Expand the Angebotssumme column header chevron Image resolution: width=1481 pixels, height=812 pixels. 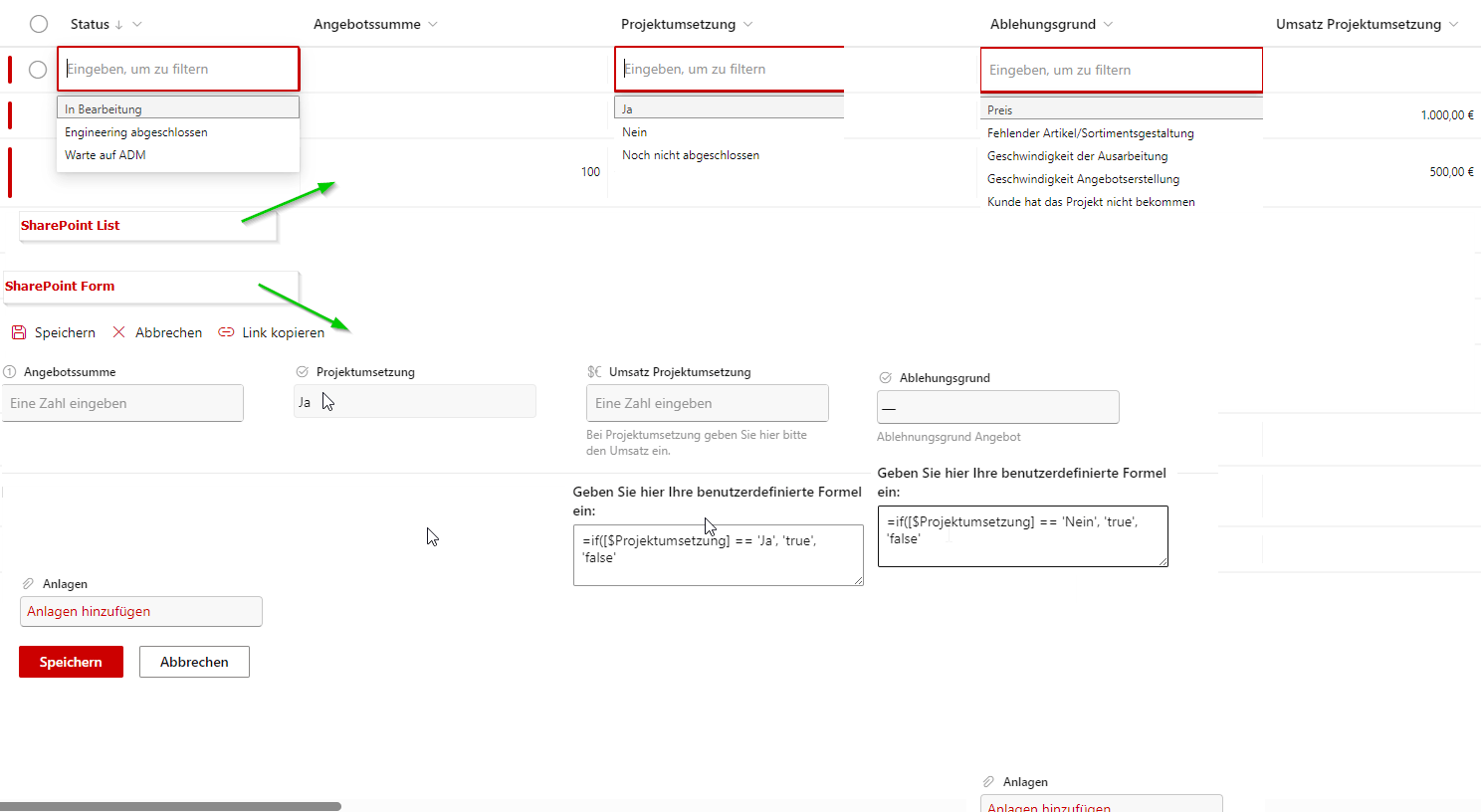[433, 25]
